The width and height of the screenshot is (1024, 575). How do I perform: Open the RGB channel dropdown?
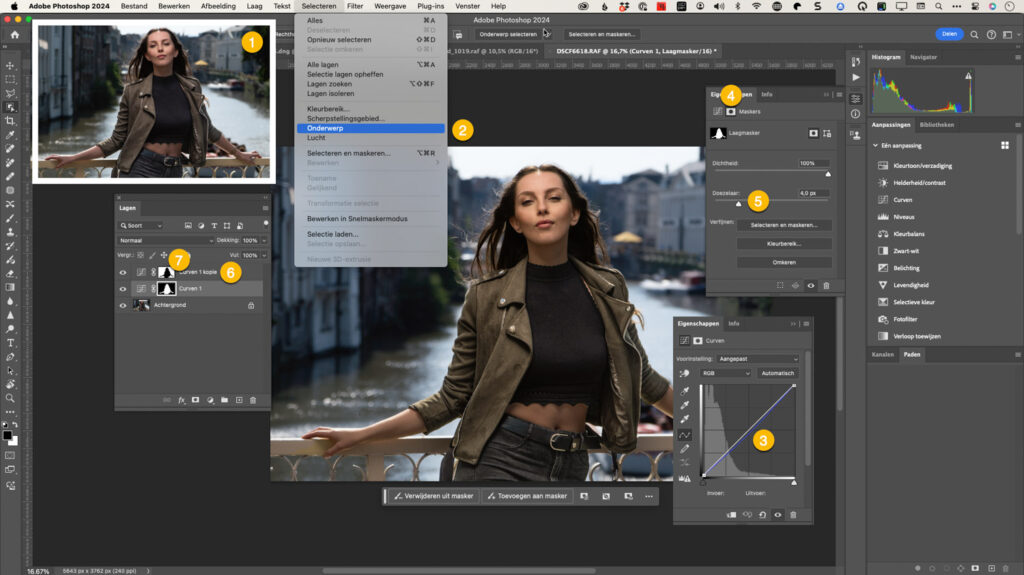coord(726,373)
